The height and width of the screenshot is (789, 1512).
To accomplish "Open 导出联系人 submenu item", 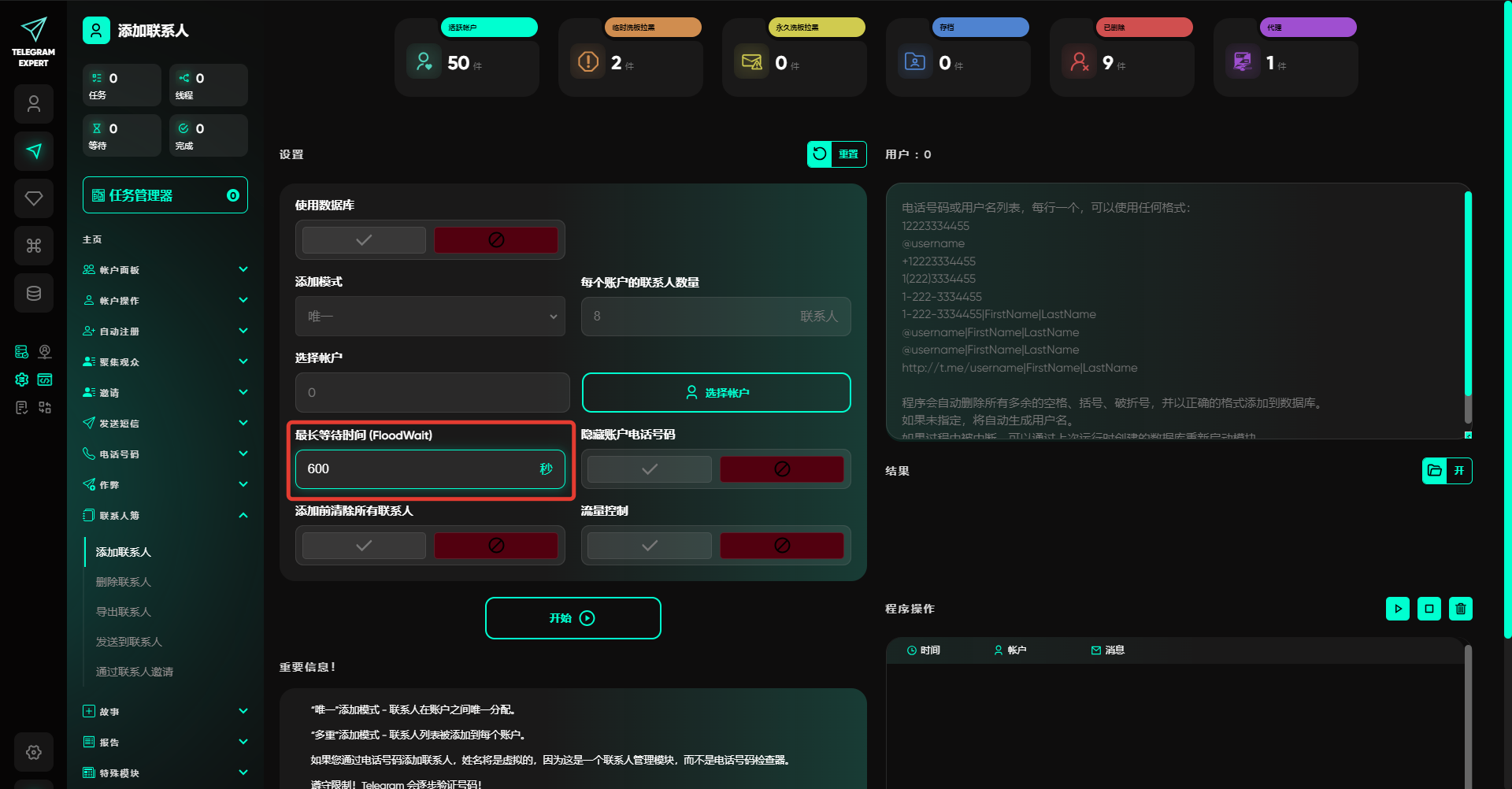I will click(124, 612).
